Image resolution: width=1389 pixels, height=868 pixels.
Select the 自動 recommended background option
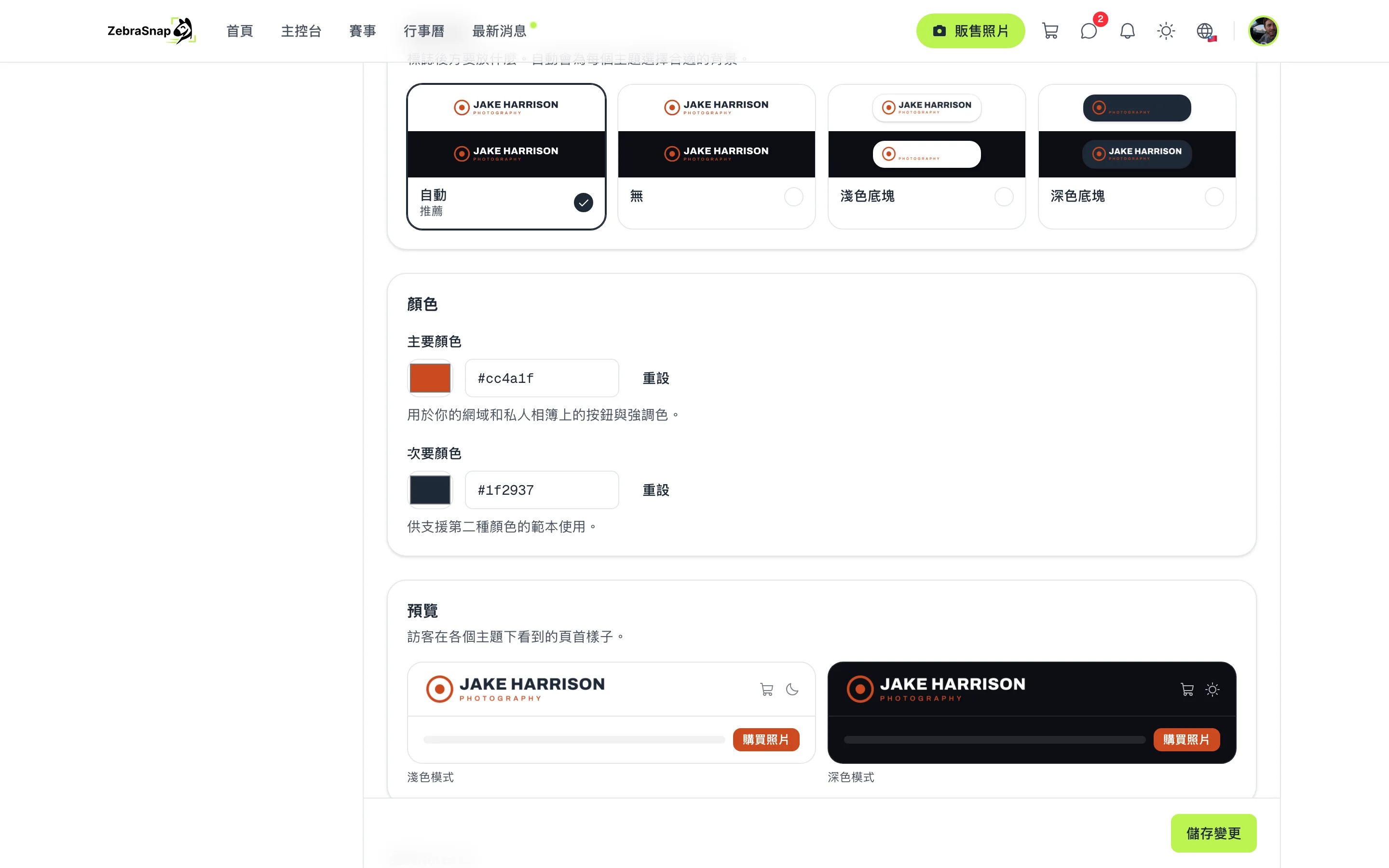pyautogui.click(x=506, y=157)
